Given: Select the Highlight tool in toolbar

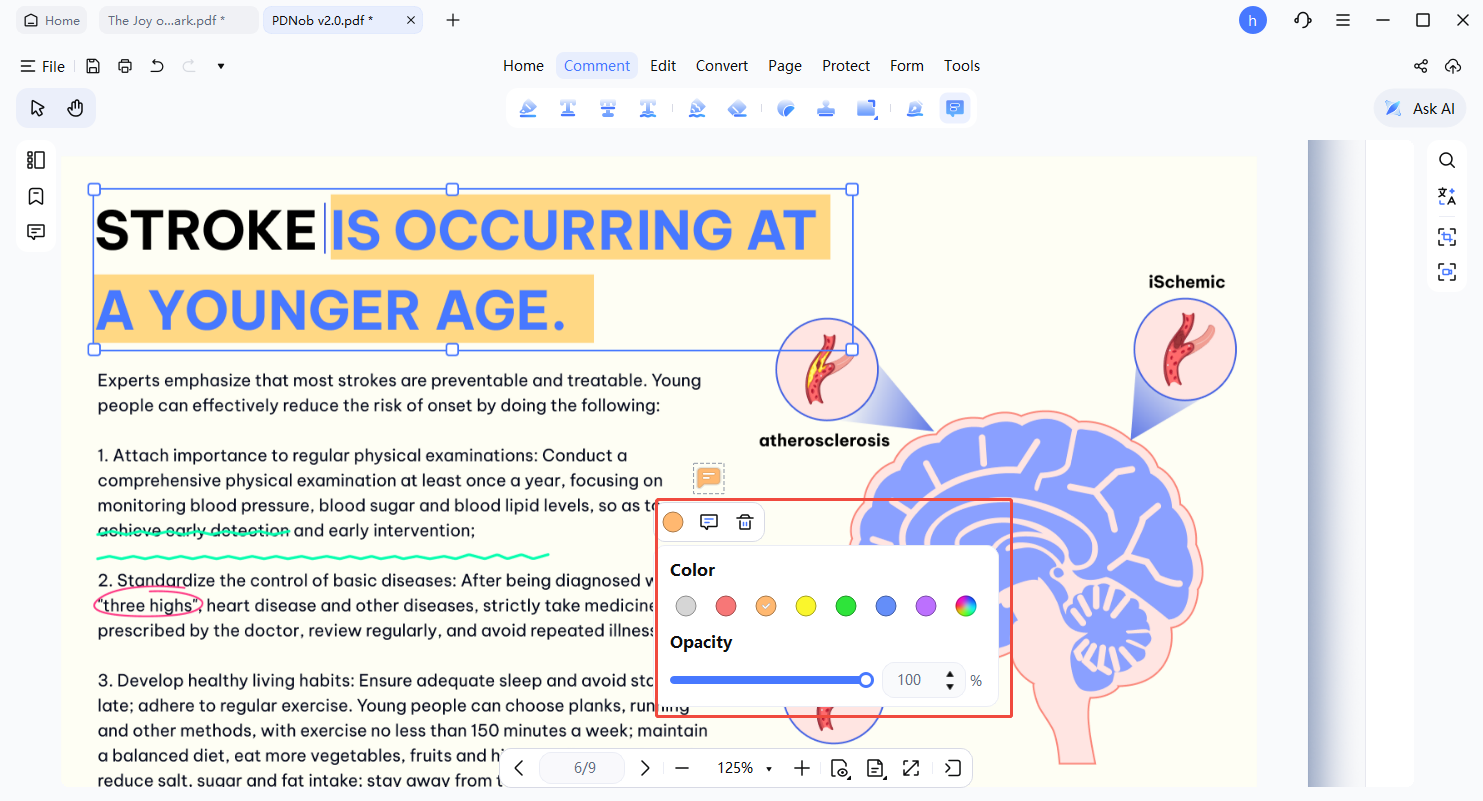Looking at the screenshot, I should [528, 109].
